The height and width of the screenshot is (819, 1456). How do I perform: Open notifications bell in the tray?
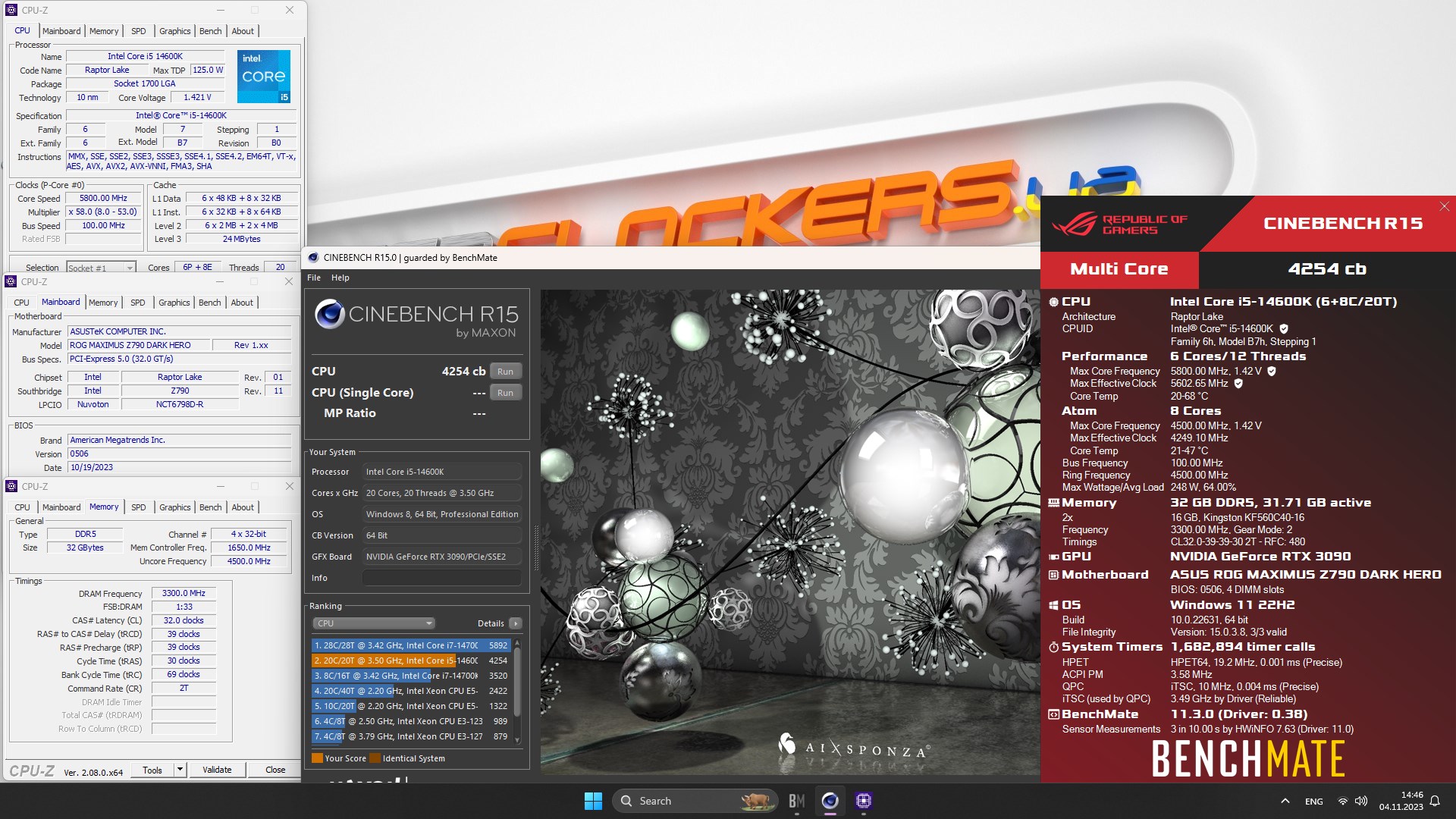pos(1435,801)
